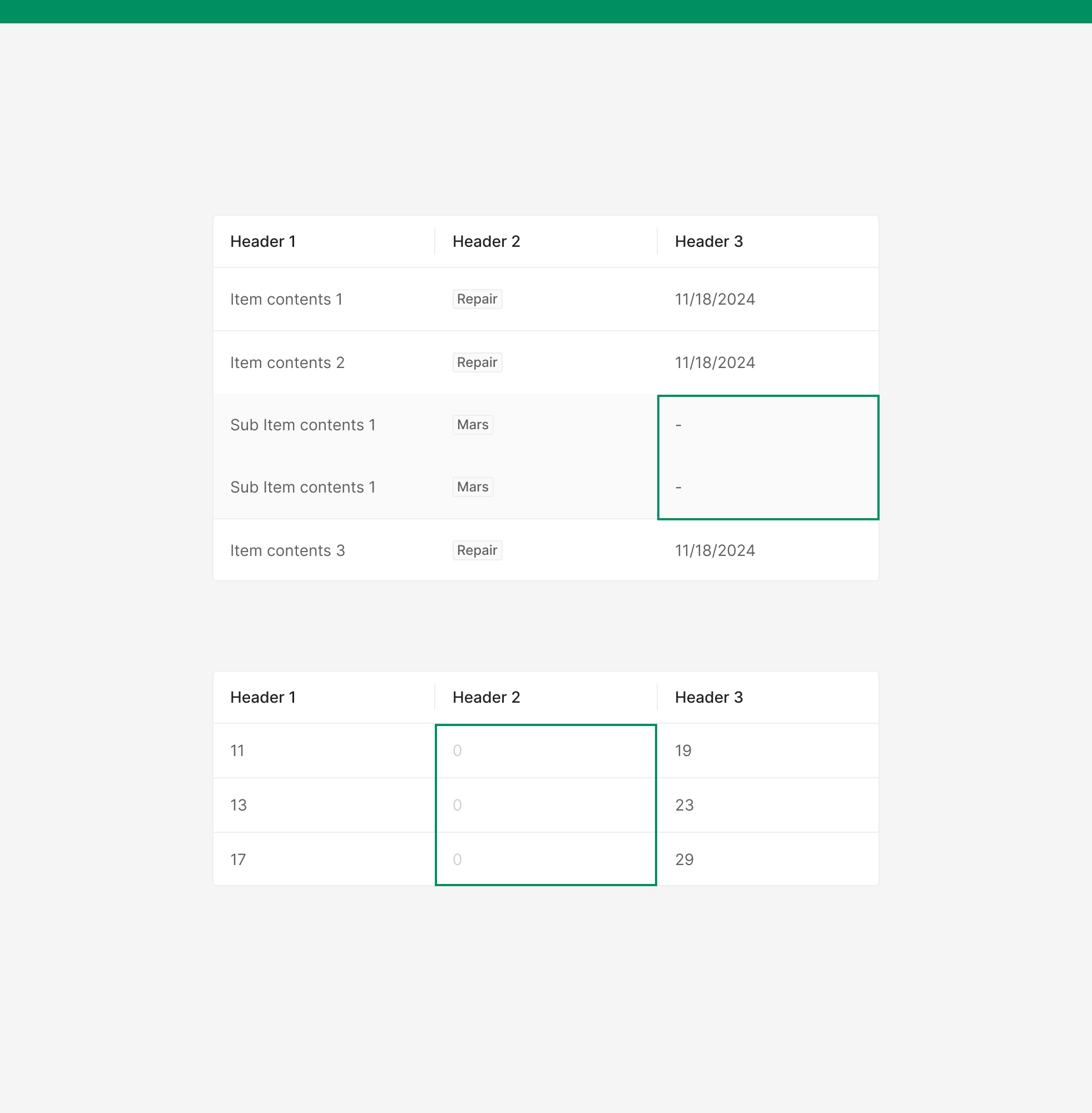Click the zero cell in row 13
The image size is (1092, 1113).
[x=457, y=805]
